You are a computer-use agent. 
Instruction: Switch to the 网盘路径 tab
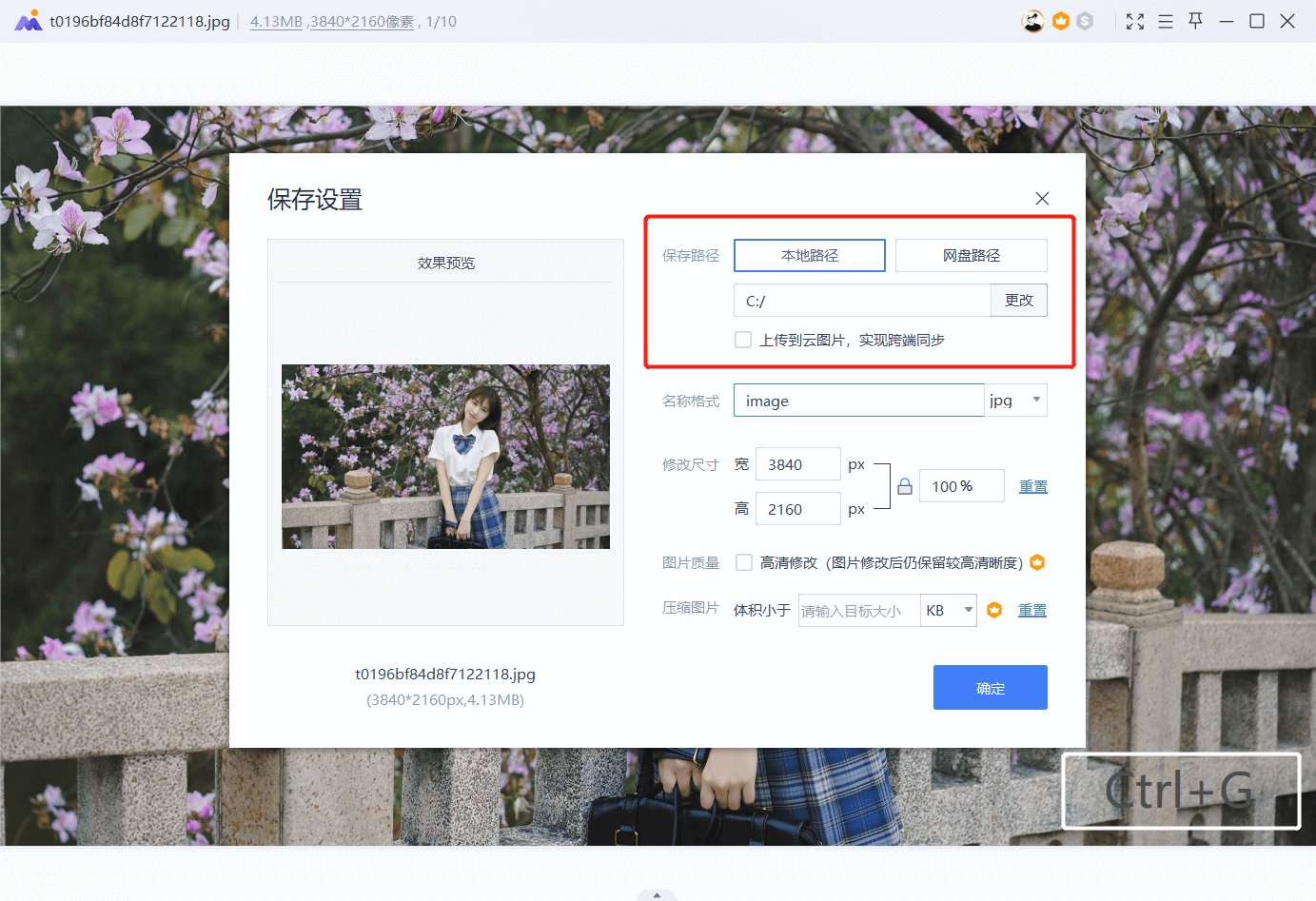[971, 255]
